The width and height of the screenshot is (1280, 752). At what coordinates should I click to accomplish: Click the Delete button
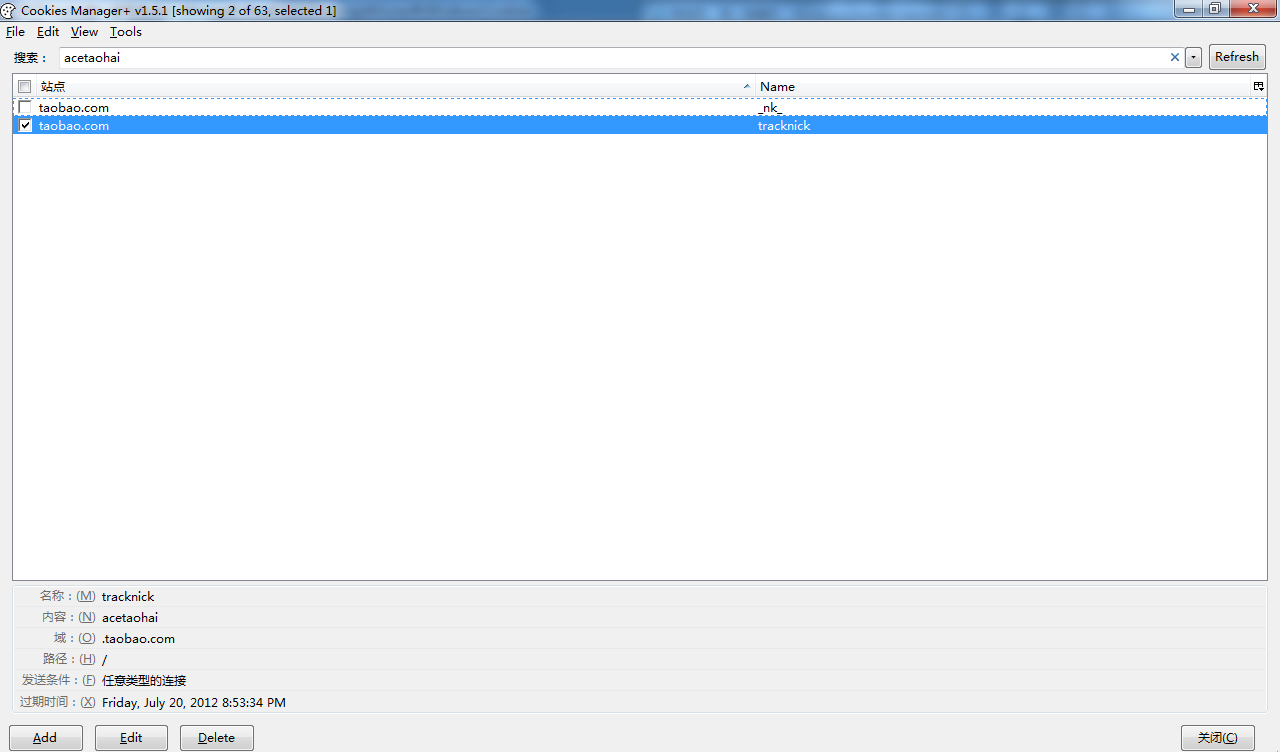(x=217, y=738)
